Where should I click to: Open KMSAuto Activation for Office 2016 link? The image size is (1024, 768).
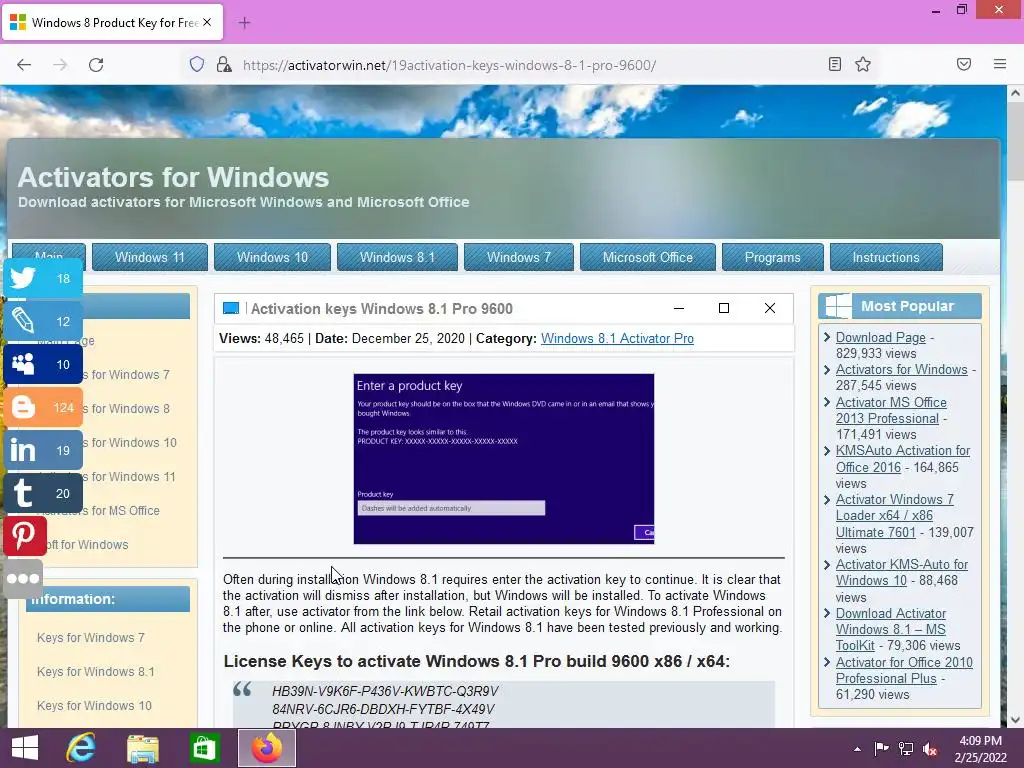pos(903,458)
